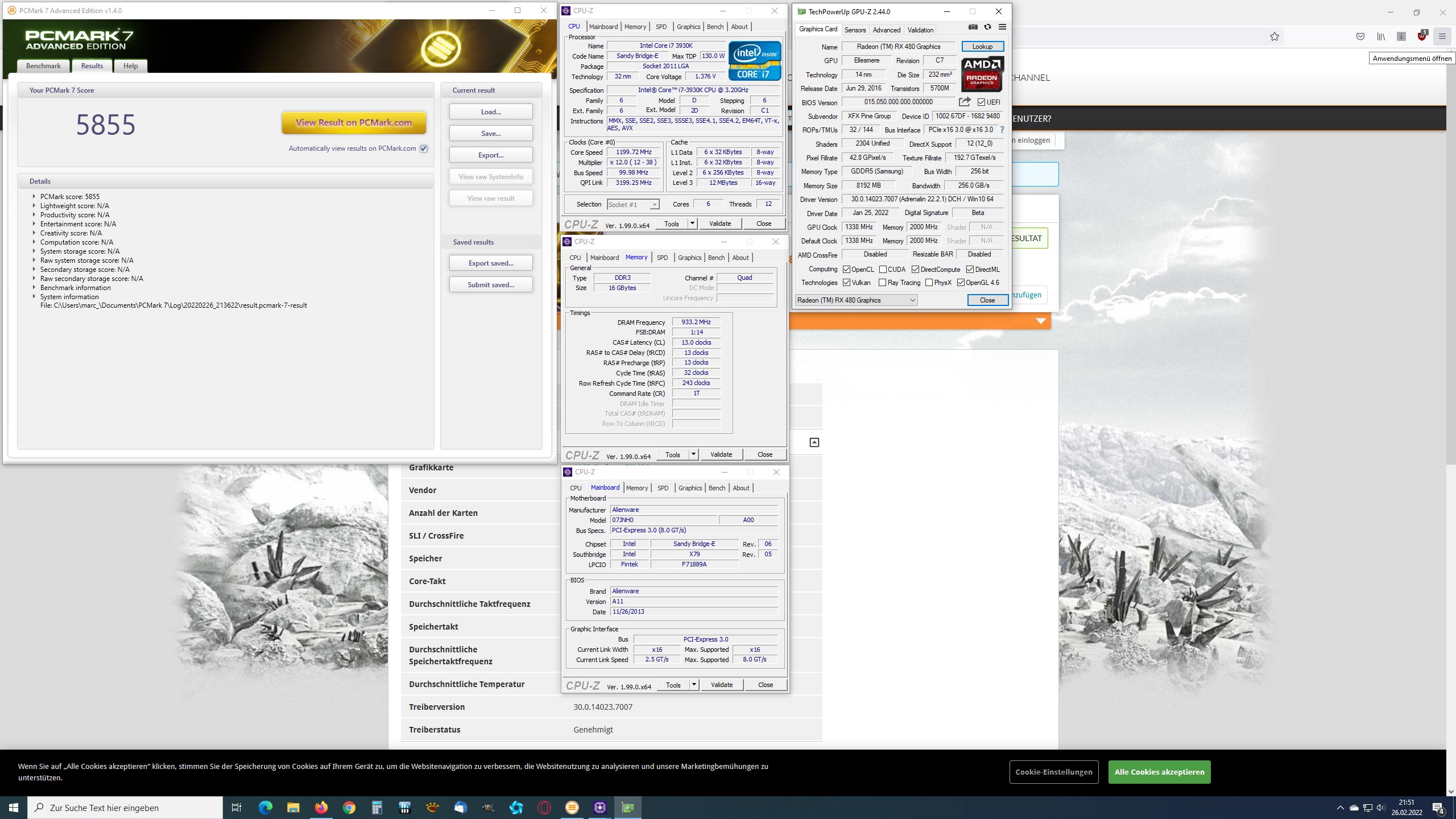Click the uBlock extension icon with badge
Viewport: 1456px width, 819px height.
point(1422,36)
